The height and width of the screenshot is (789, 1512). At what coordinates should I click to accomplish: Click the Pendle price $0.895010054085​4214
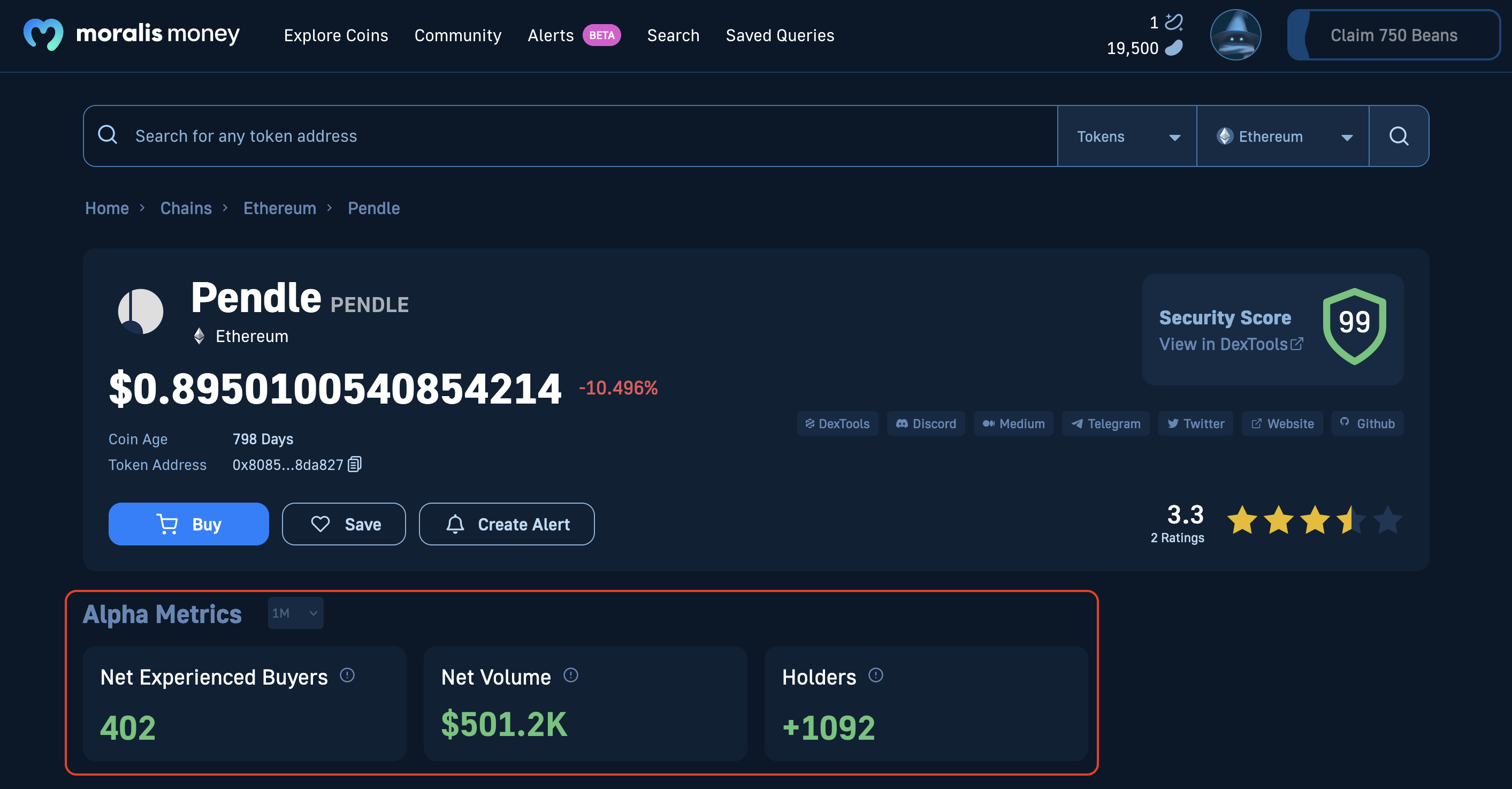pyautogui.click(x=335, y=389)
